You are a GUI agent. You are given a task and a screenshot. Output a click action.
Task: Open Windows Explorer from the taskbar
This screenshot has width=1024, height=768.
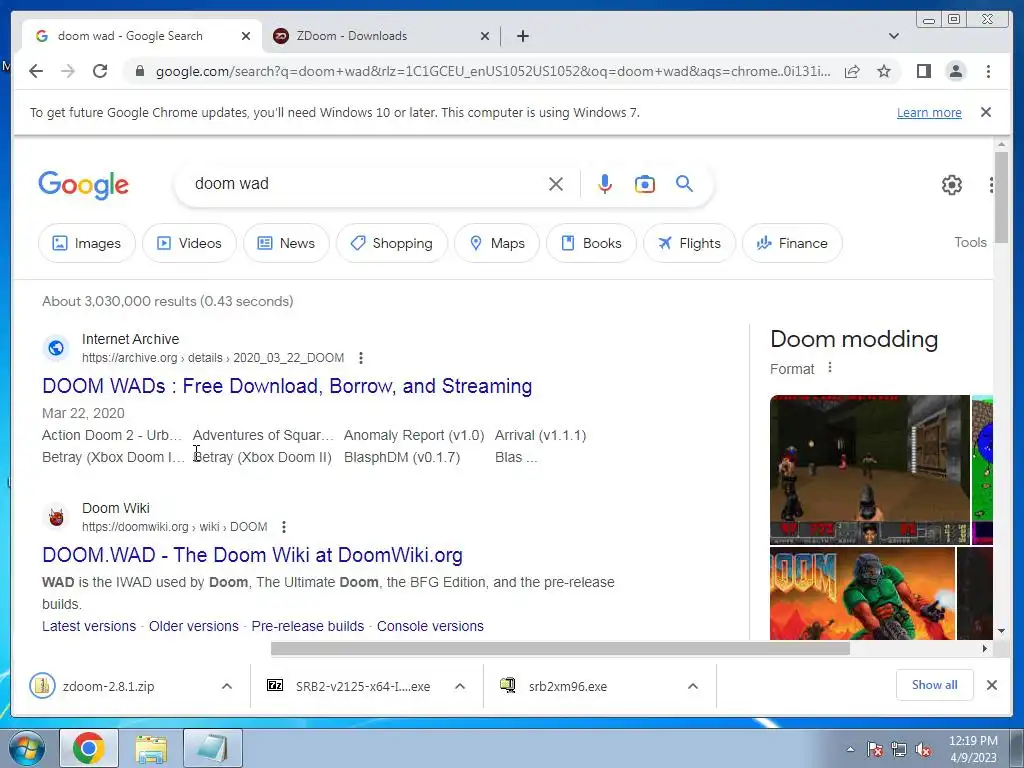[x=151, y=749]
